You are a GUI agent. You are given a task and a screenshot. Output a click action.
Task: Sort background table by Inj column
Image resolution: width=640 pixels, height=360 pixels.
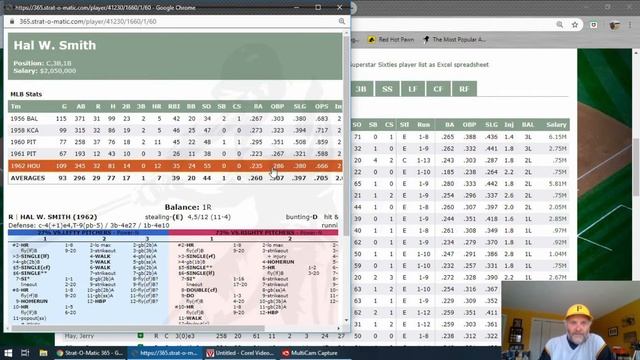click(x=509, y=124)
